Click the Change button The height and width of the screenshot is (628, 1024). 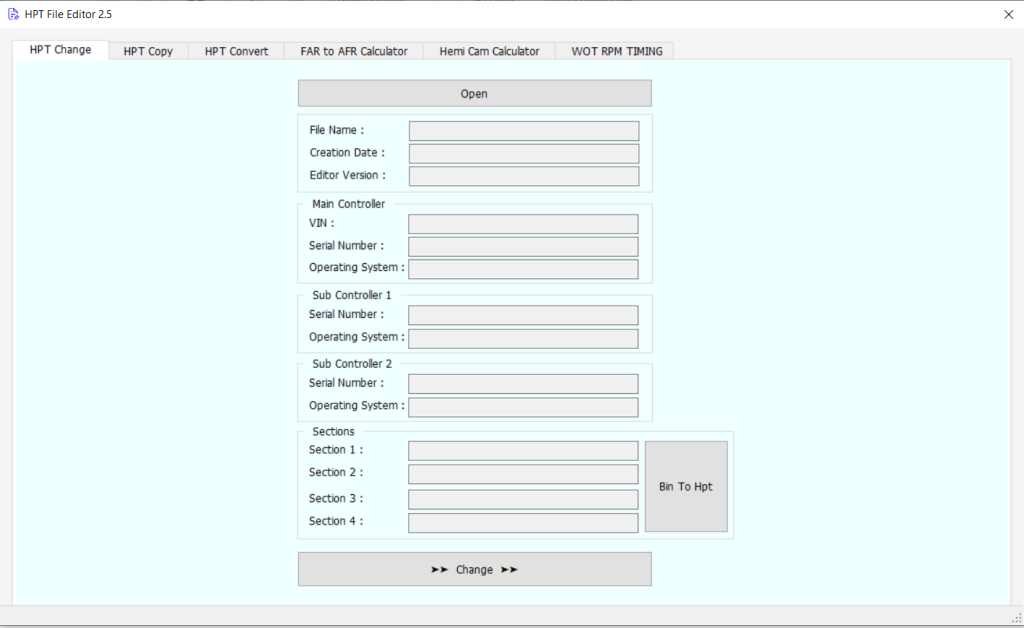474,568
